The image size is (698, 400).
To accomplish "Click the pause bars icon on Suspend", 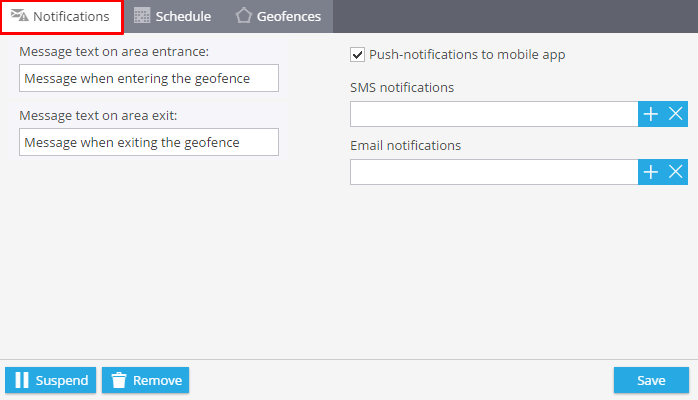I will tap(22, 380).
